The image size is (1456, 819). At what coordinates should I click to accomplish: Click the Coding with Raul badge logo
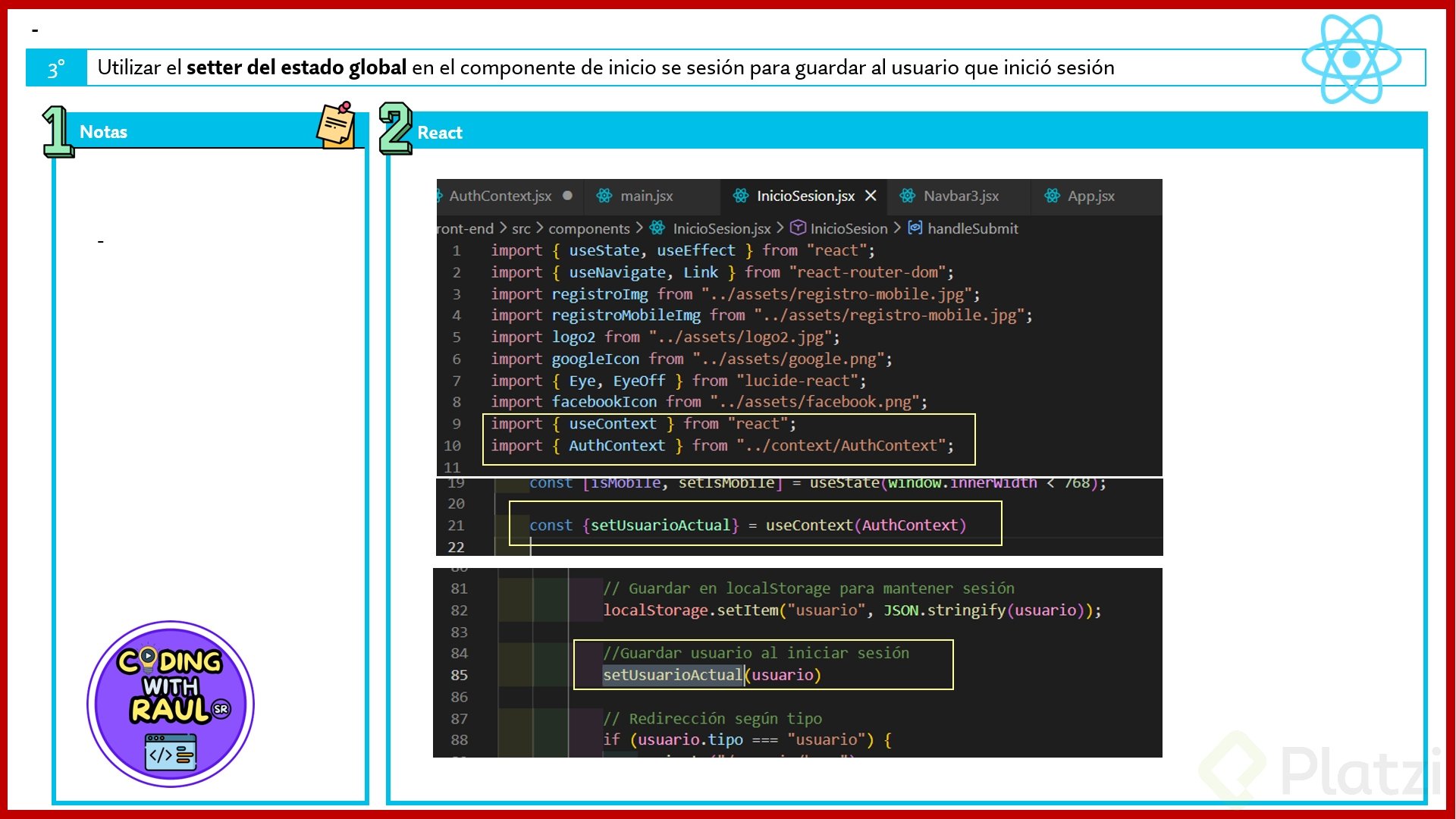click(x=171, y=704)
